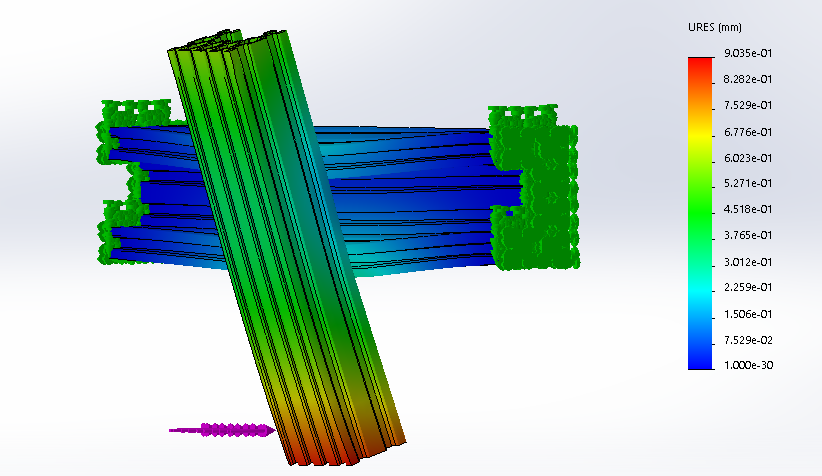Select legend value 1.506e-01

click(x=748, y=314)
